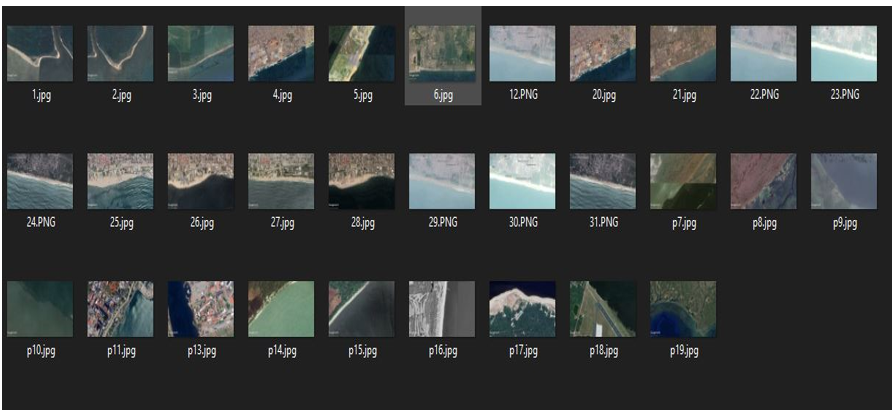Select the 30.PNG thumbnail
Viewport: 892px width, 412px height.
522,181
